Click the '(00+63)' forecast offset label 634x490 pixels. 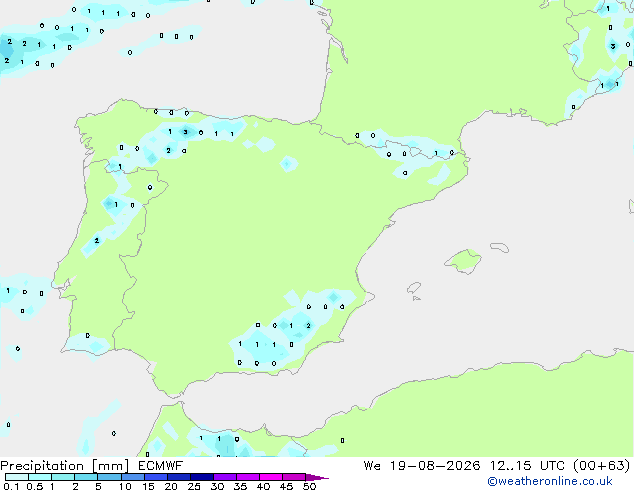coord(602,466)
